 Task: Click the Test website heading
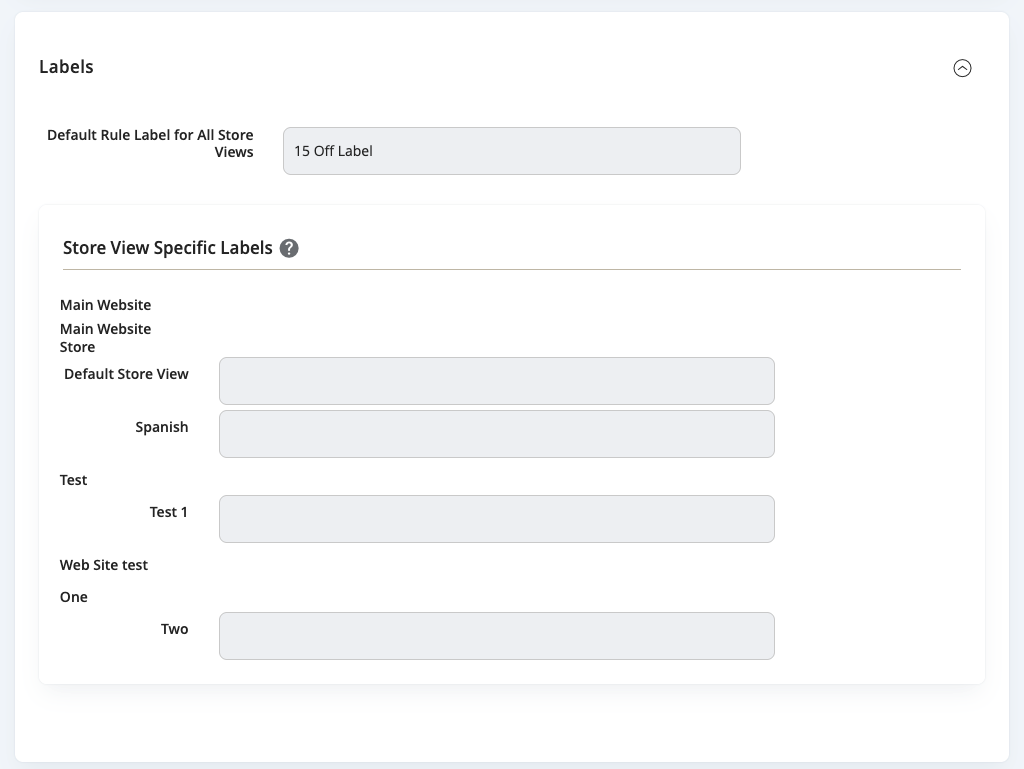click(73, 480)
